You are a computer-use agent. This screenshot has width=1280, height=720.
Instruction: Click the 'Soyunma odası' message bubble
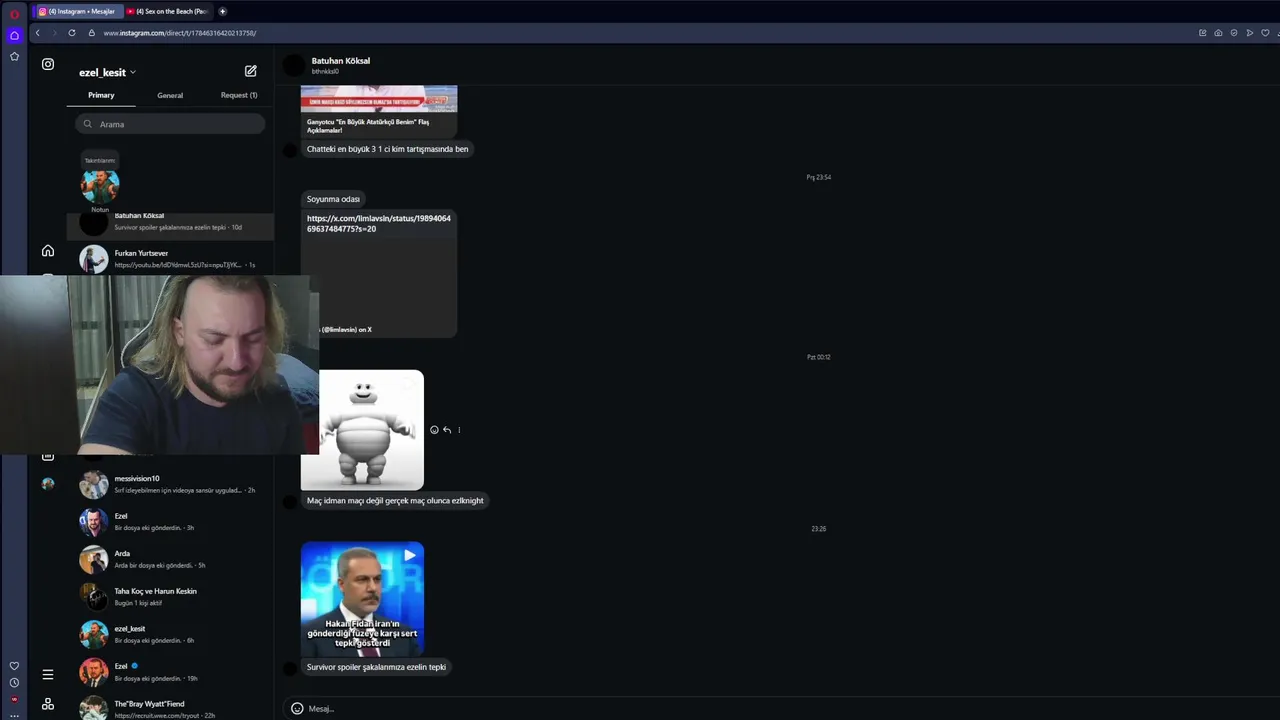[333, 199]
